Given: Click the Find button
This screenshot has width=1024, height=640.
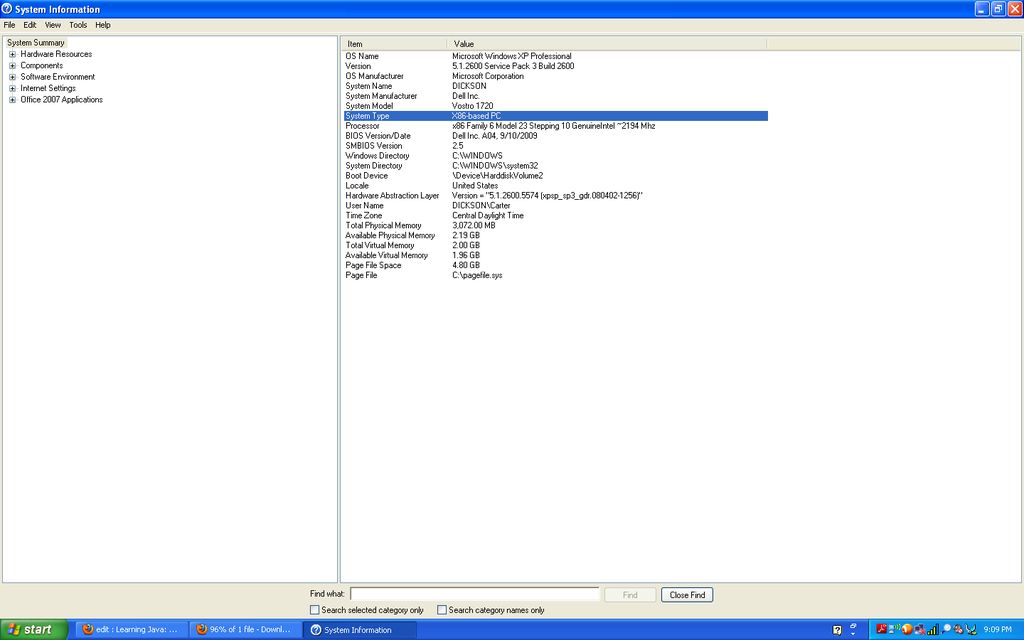Looking at the screenshot, I should pos(630,595).
